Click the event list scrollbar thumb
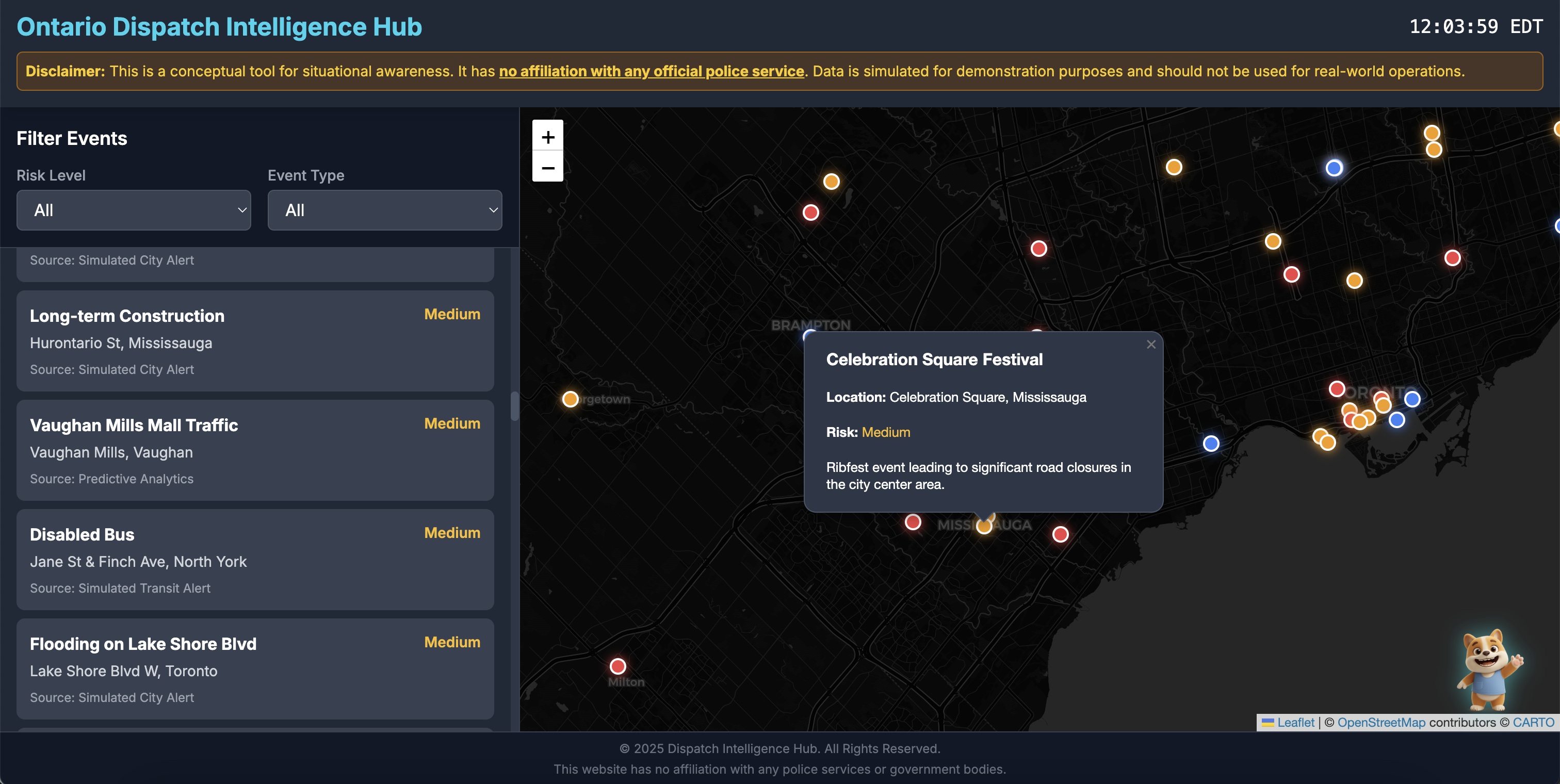 tap(514, 405)
